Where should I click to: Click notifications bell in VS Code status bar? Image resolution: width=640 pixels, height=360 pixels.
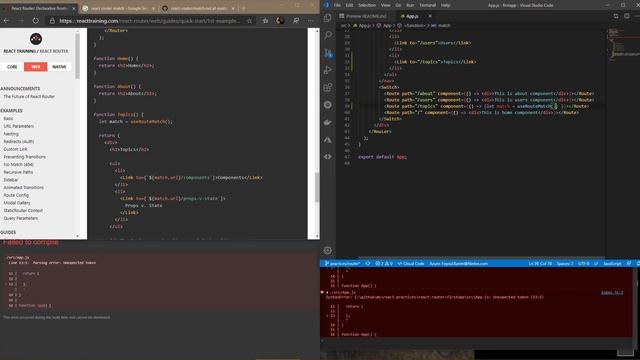(x=638, y=264)
